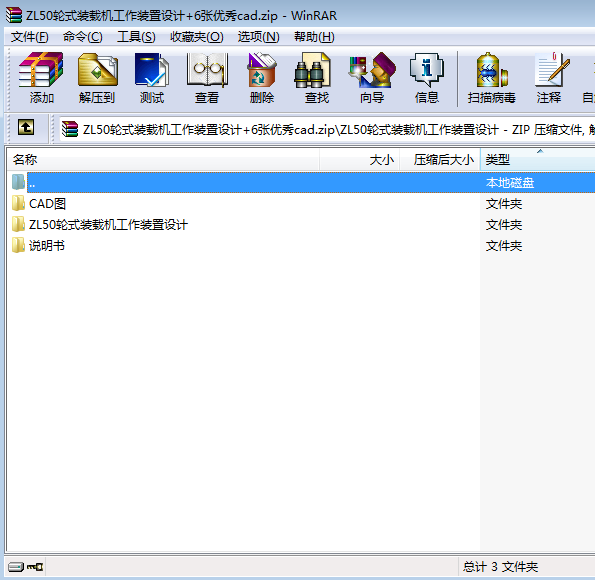Click the 说明书 folder icon

point(18,246)
